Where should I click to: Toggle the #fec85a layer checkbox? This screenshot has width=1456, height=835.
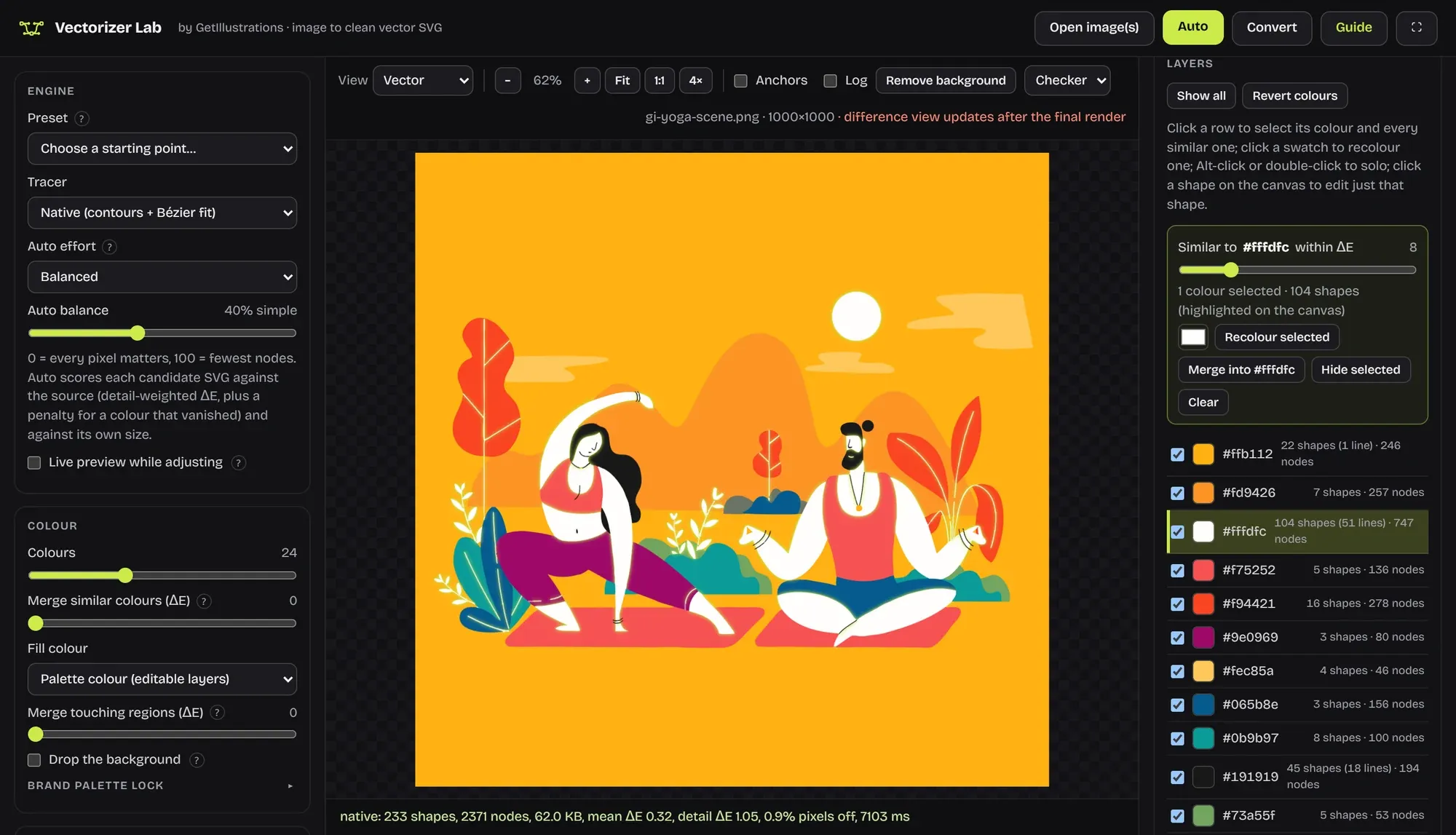[1177, 671]
